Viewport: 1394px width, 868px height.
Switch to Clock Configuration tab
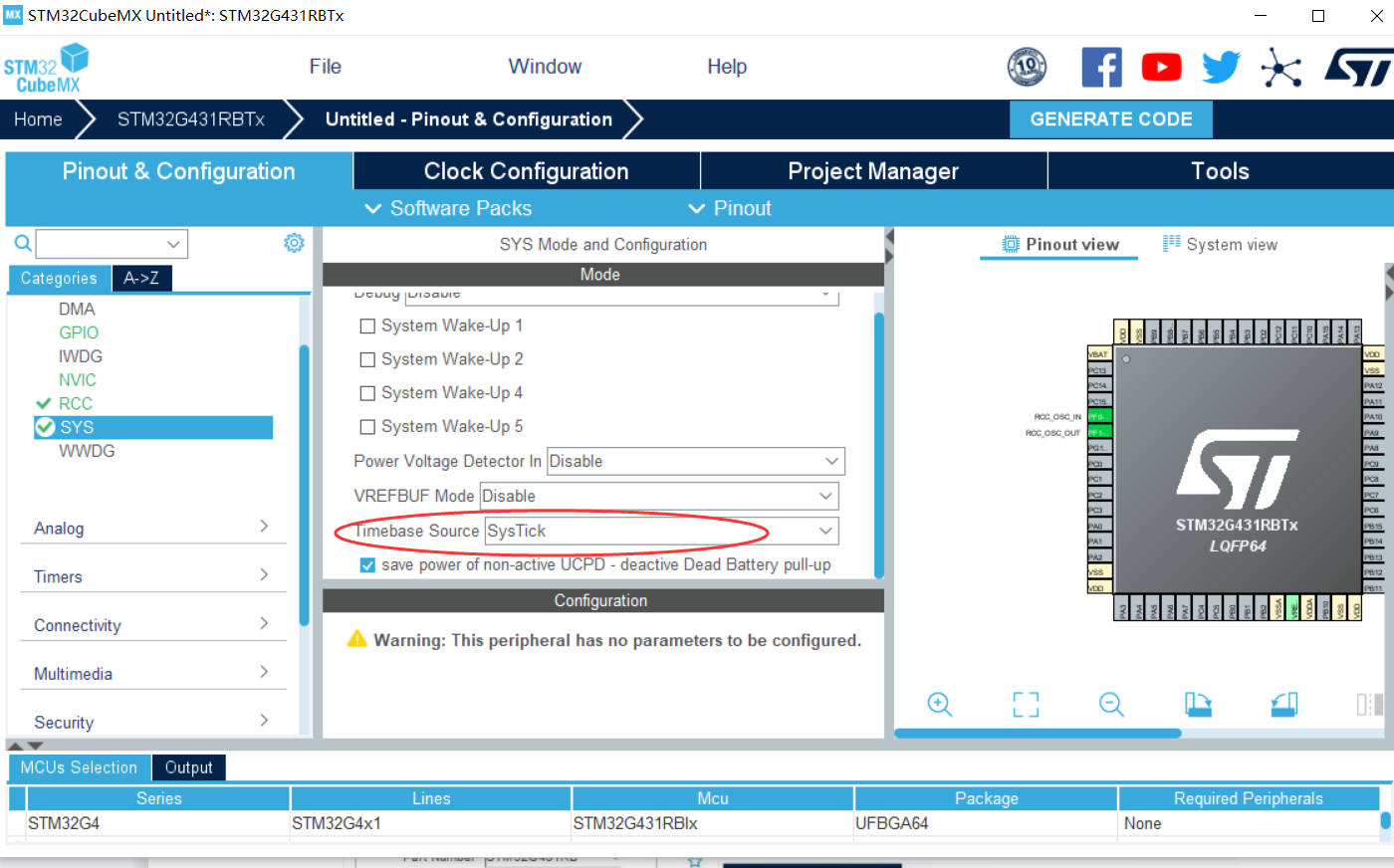click(527, 171)
